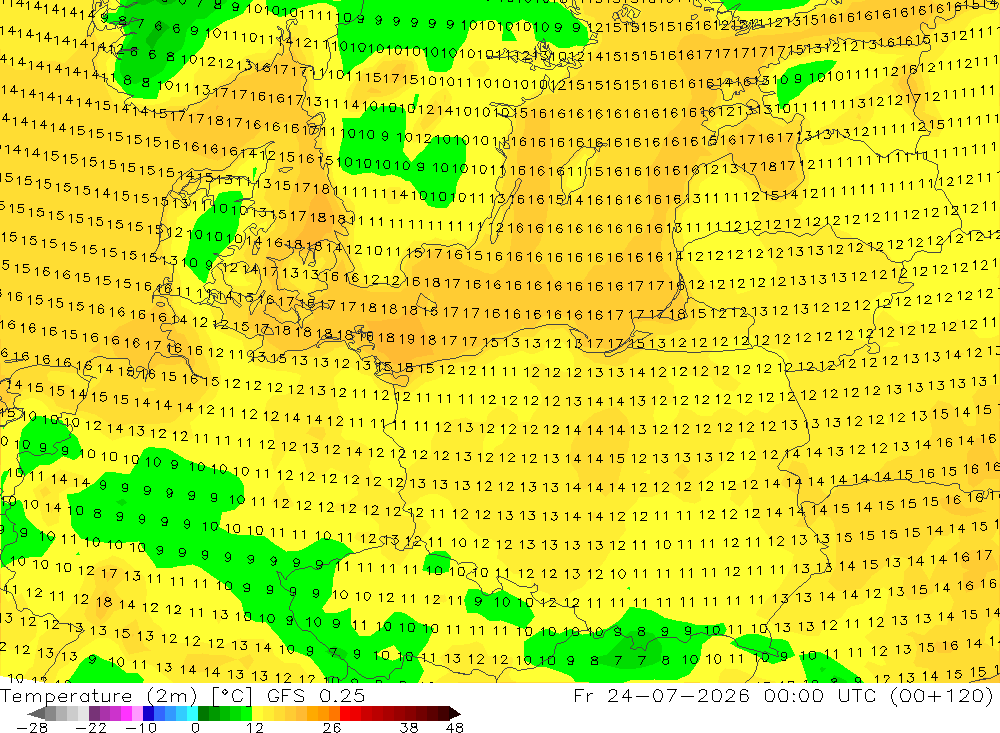Click the dark blue swatch in the legend
The height and width of the screenshot is (733, 1000).
point(148,713)
